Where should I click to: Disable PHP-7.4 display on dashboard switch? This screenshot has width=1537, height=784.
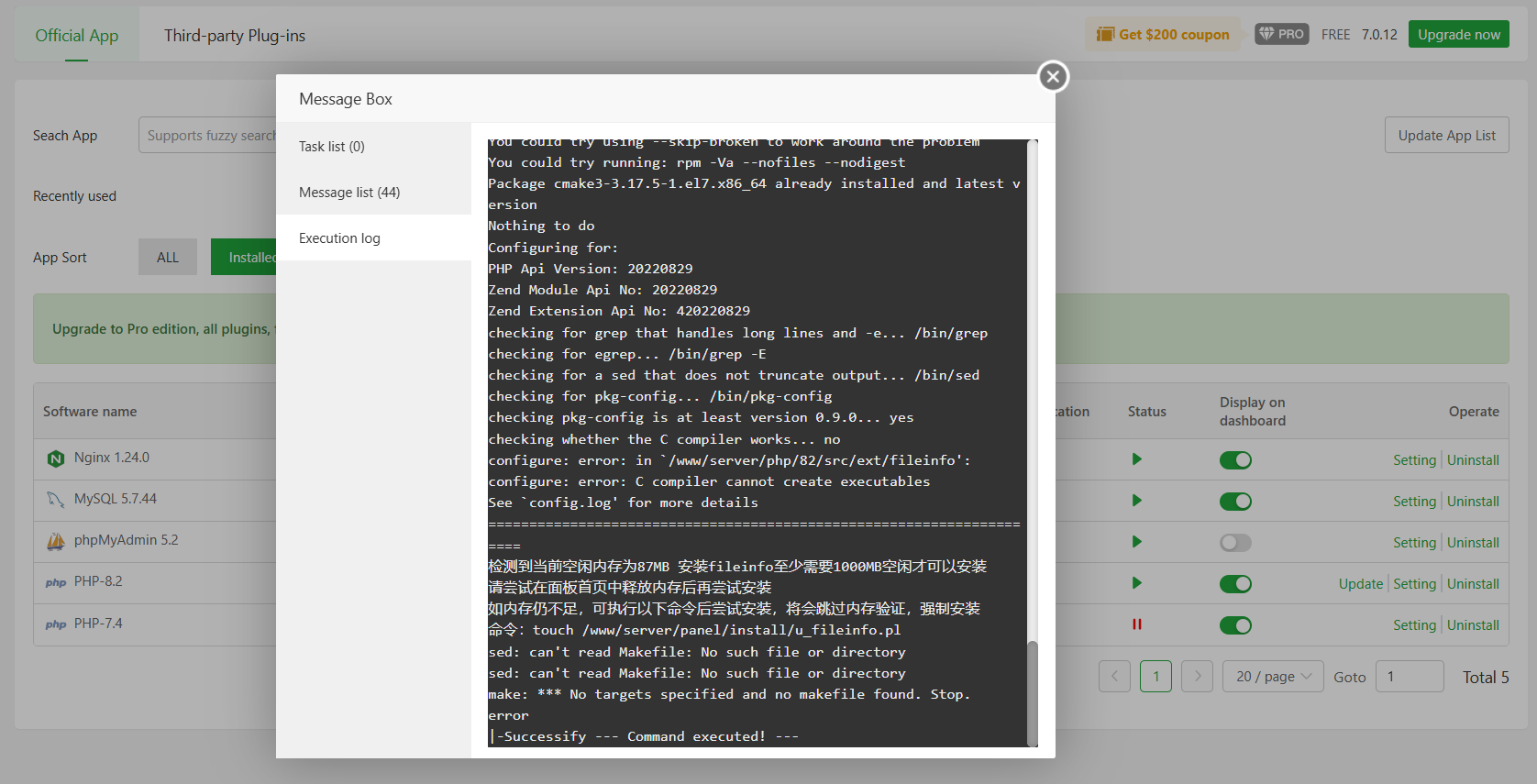pyautogui.click(x=1234, y=625)
